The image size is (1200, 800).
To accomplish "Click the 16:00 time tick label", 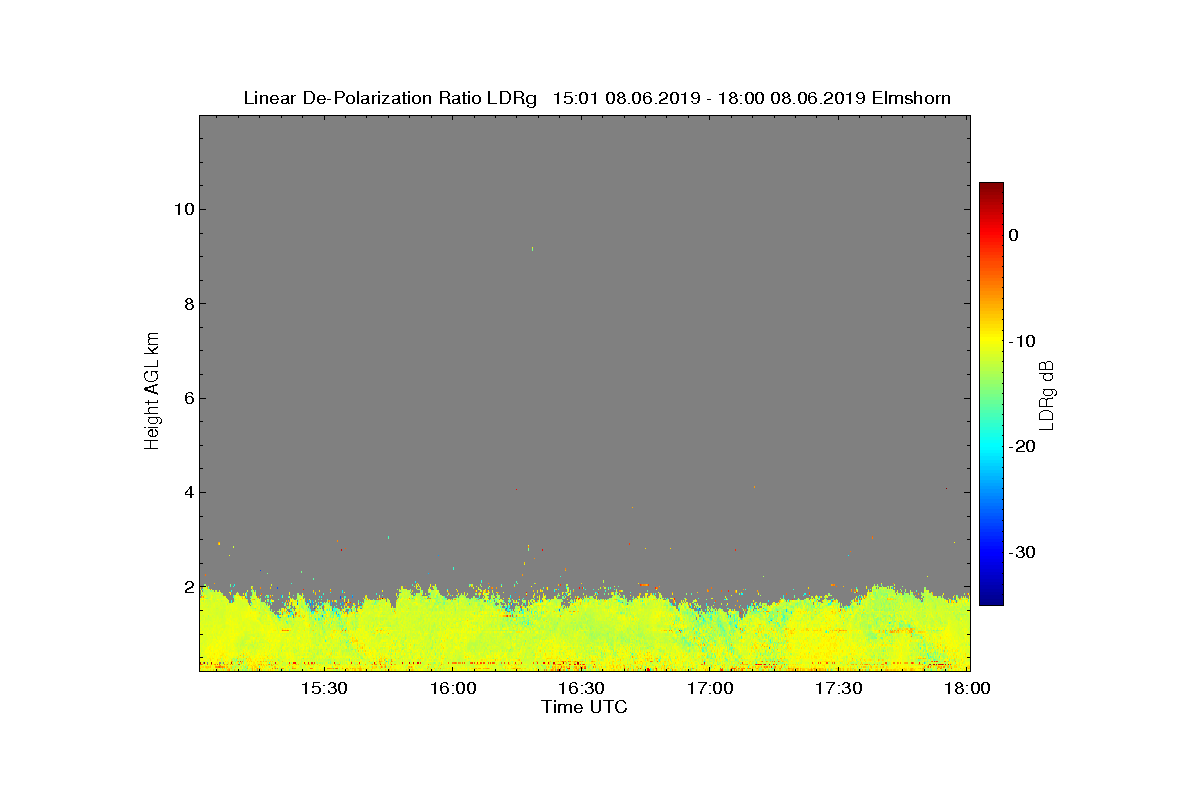I will point(452,688).
